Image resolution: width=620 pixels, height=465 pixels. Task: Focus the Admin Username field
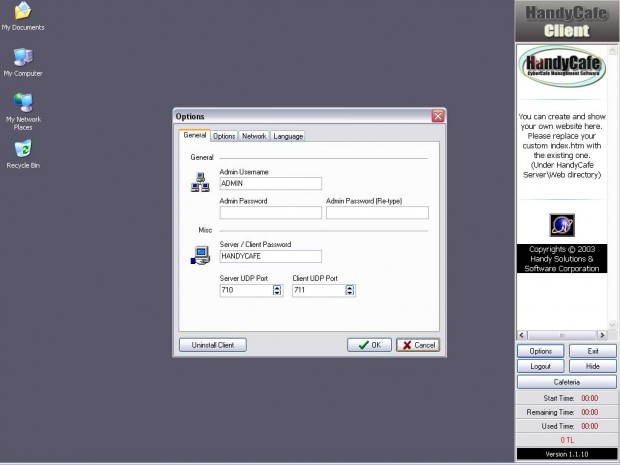pos(270,183)
